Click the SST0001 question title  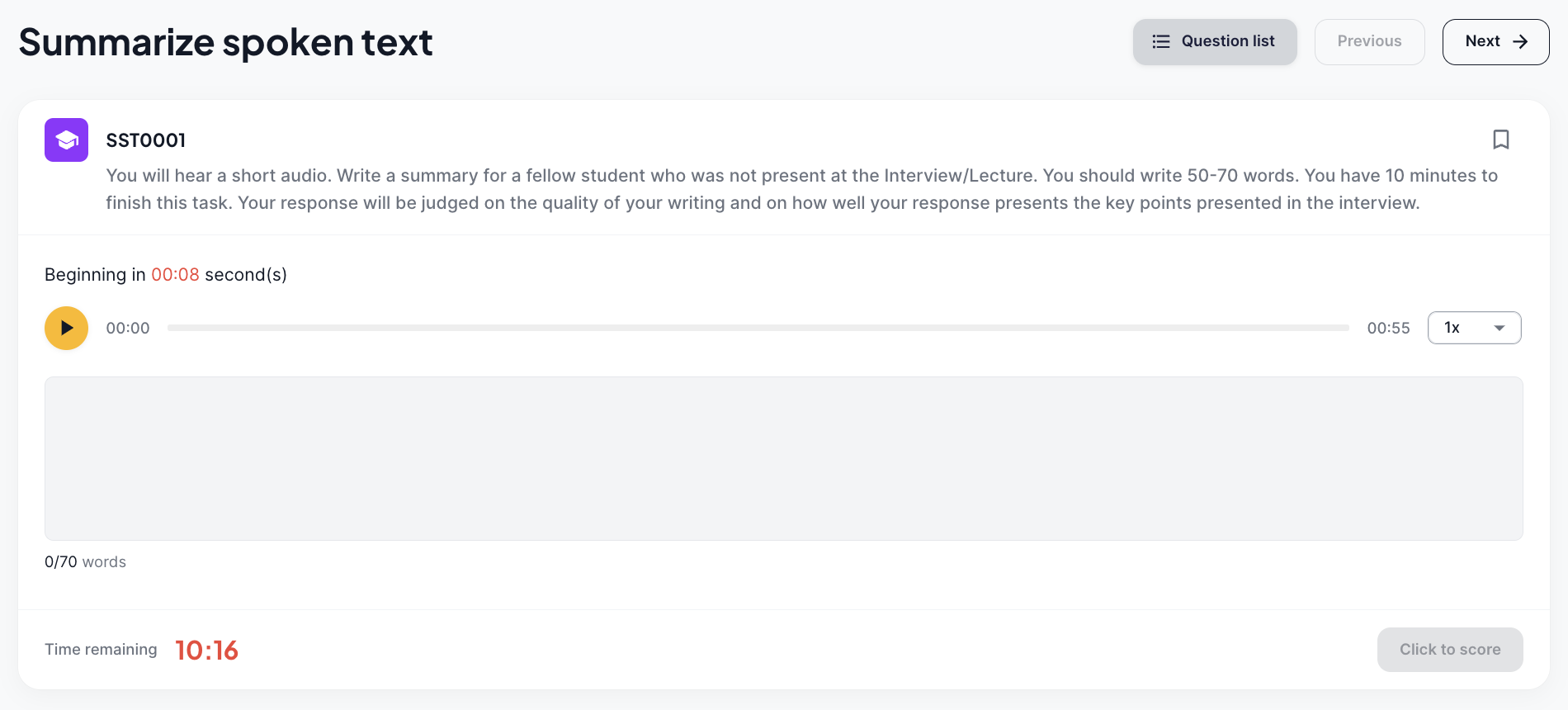pos(145,140)
